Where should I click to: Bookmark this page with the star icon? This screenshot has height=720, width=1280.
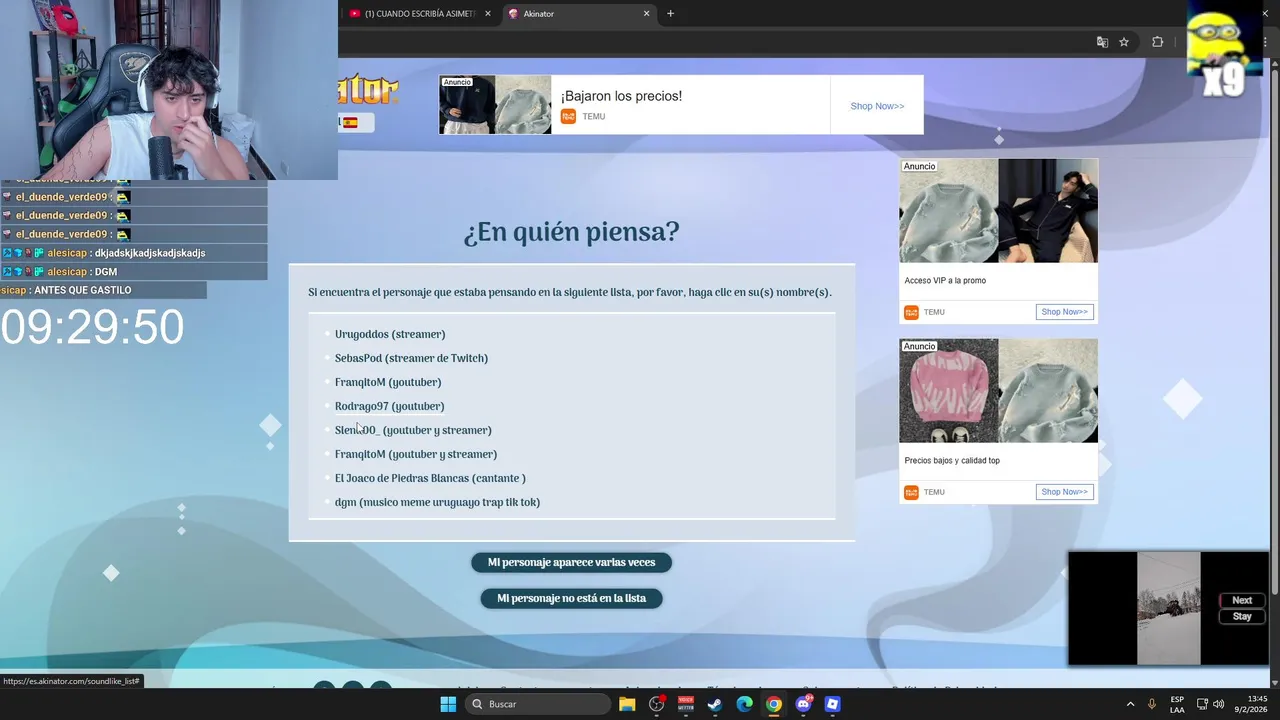click(x=1124, y=42)
